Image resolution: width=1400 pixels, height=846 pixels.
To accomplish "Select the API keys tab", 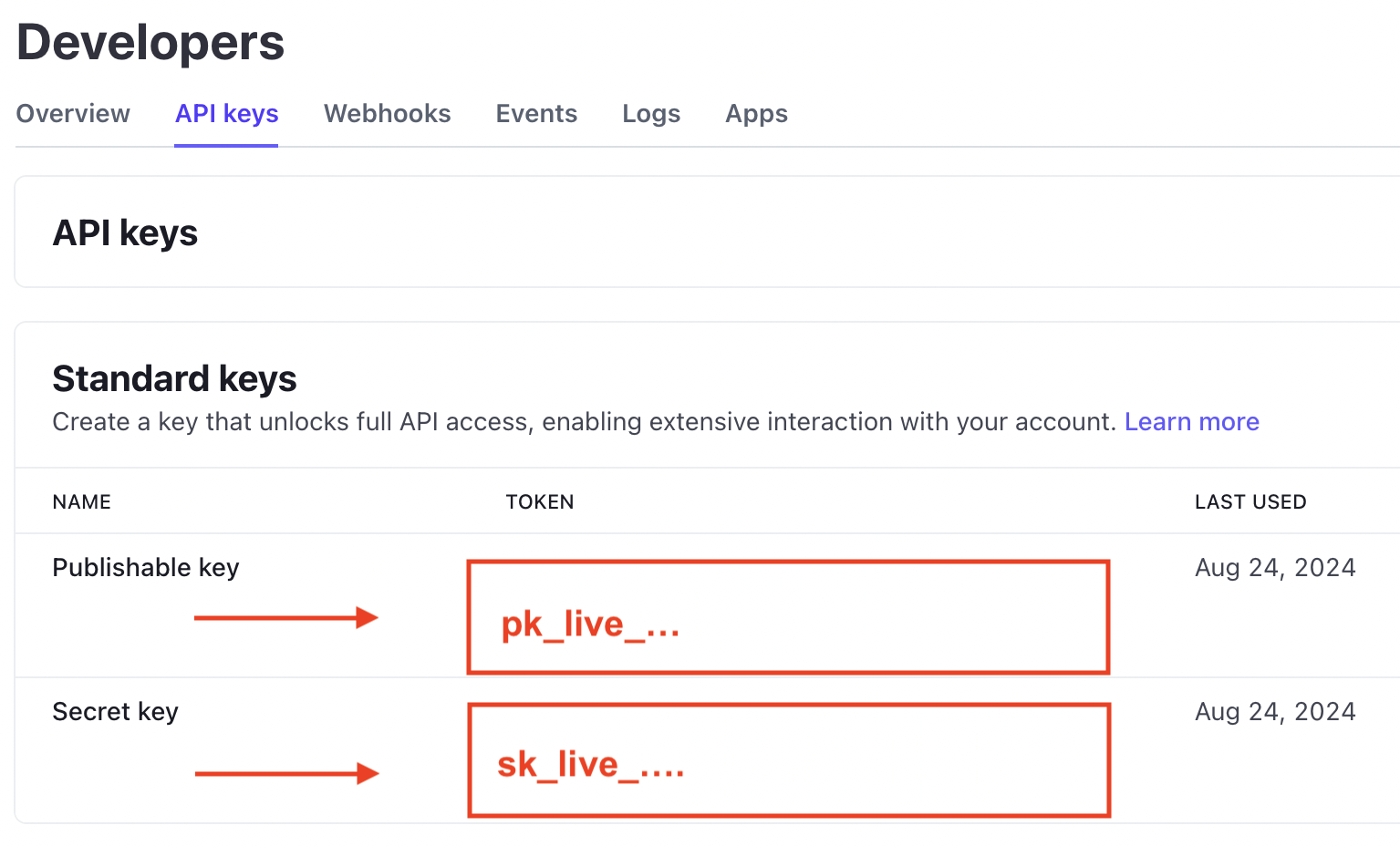I will [226, 114].
